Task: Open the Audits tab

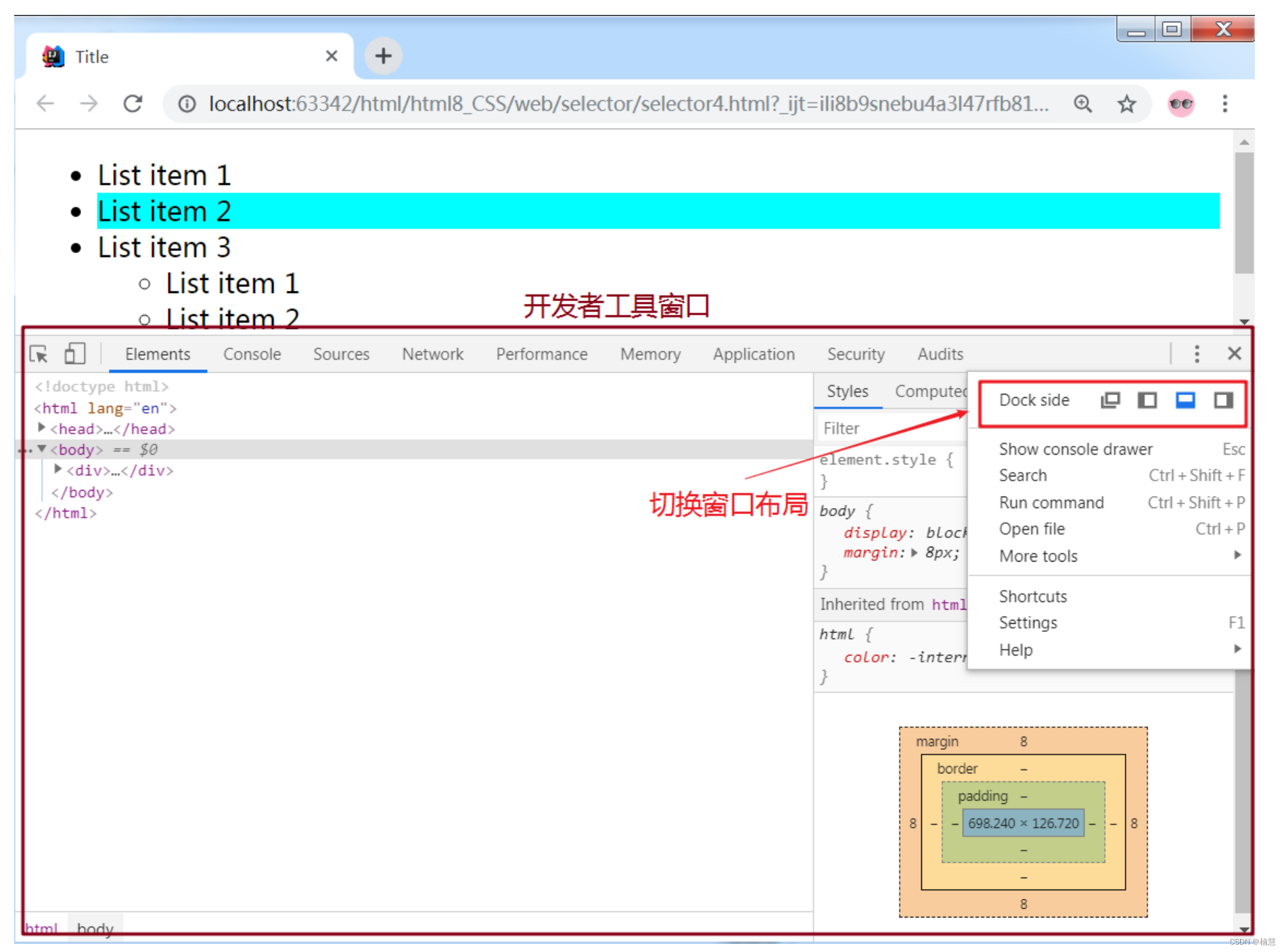Action: pos(940,354)
